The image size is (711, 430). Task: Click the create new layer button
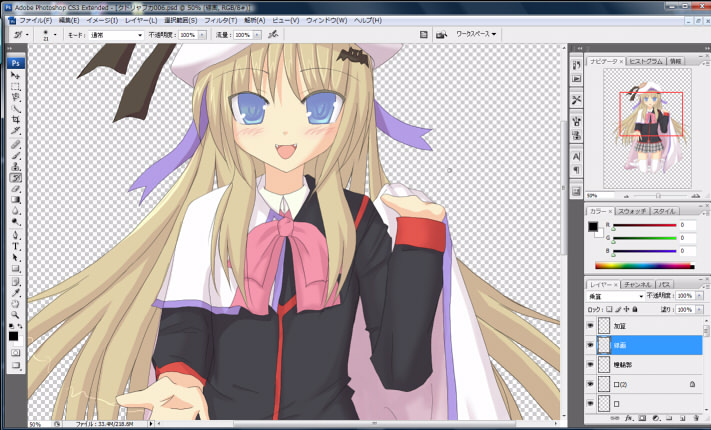[x=682, y=417]
